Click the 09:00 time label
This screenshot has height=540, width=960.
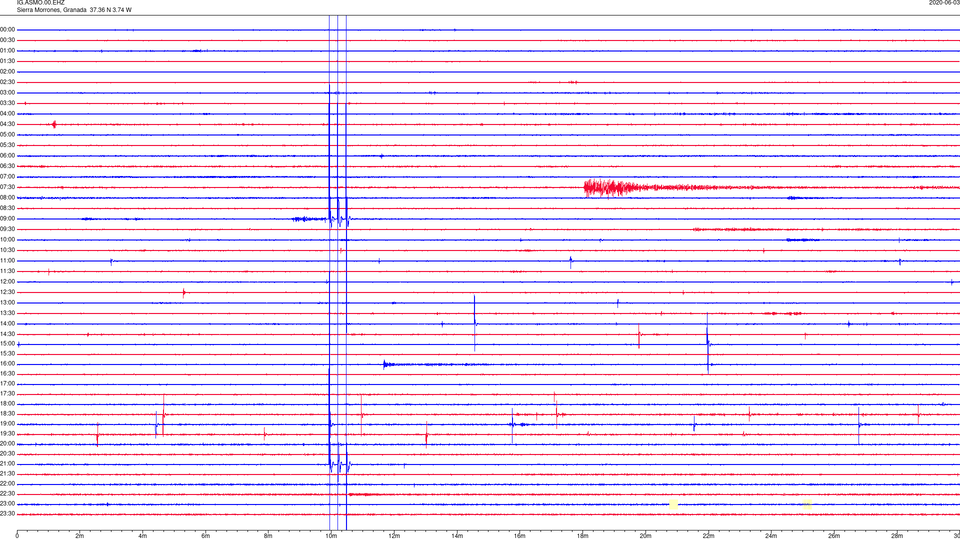pyautogui.click(x=8, y=219)
